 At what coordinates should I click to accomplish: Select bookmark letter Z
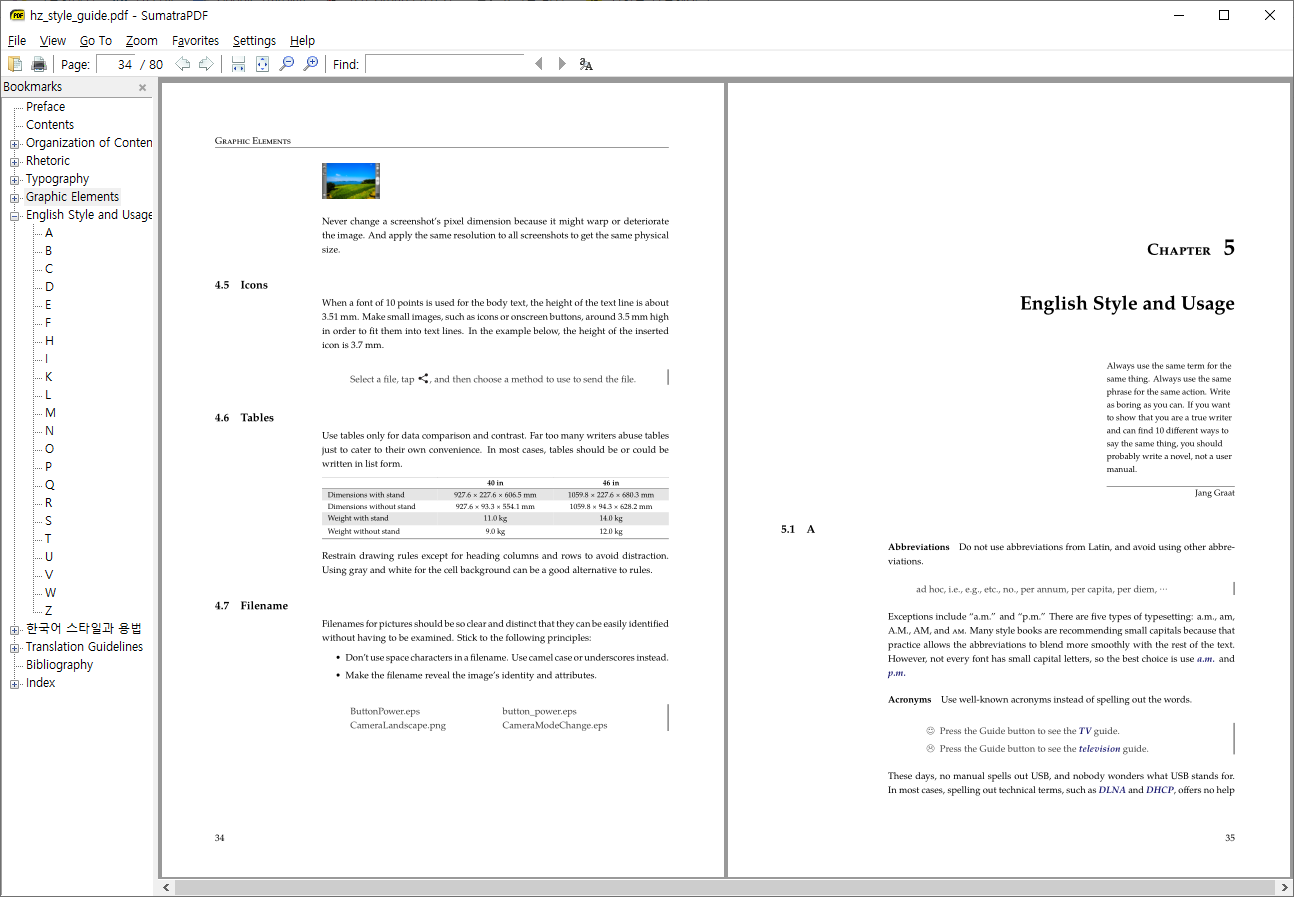pyautogui.click(x=48, y=611)
